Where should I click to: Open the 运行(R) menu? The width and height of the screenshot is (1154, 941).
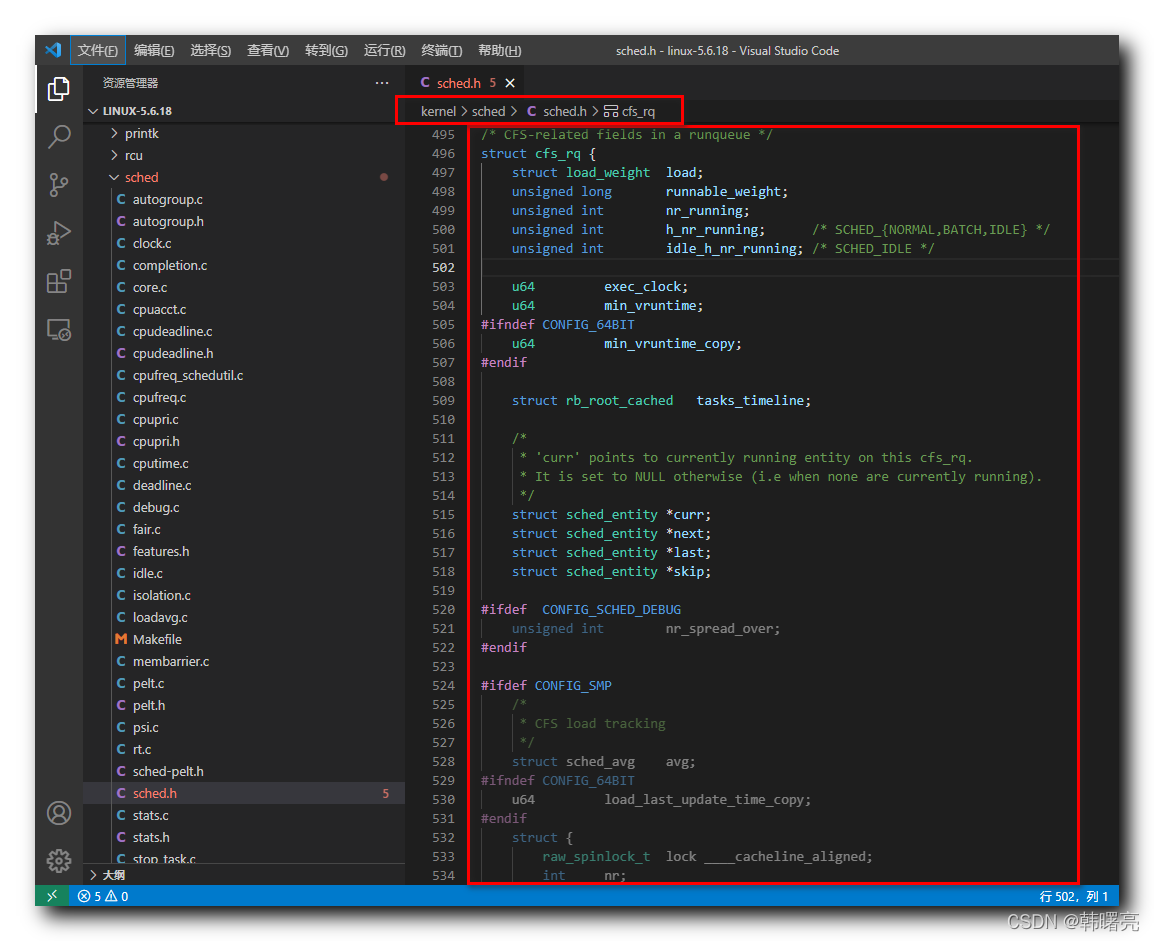pos(384,50)
